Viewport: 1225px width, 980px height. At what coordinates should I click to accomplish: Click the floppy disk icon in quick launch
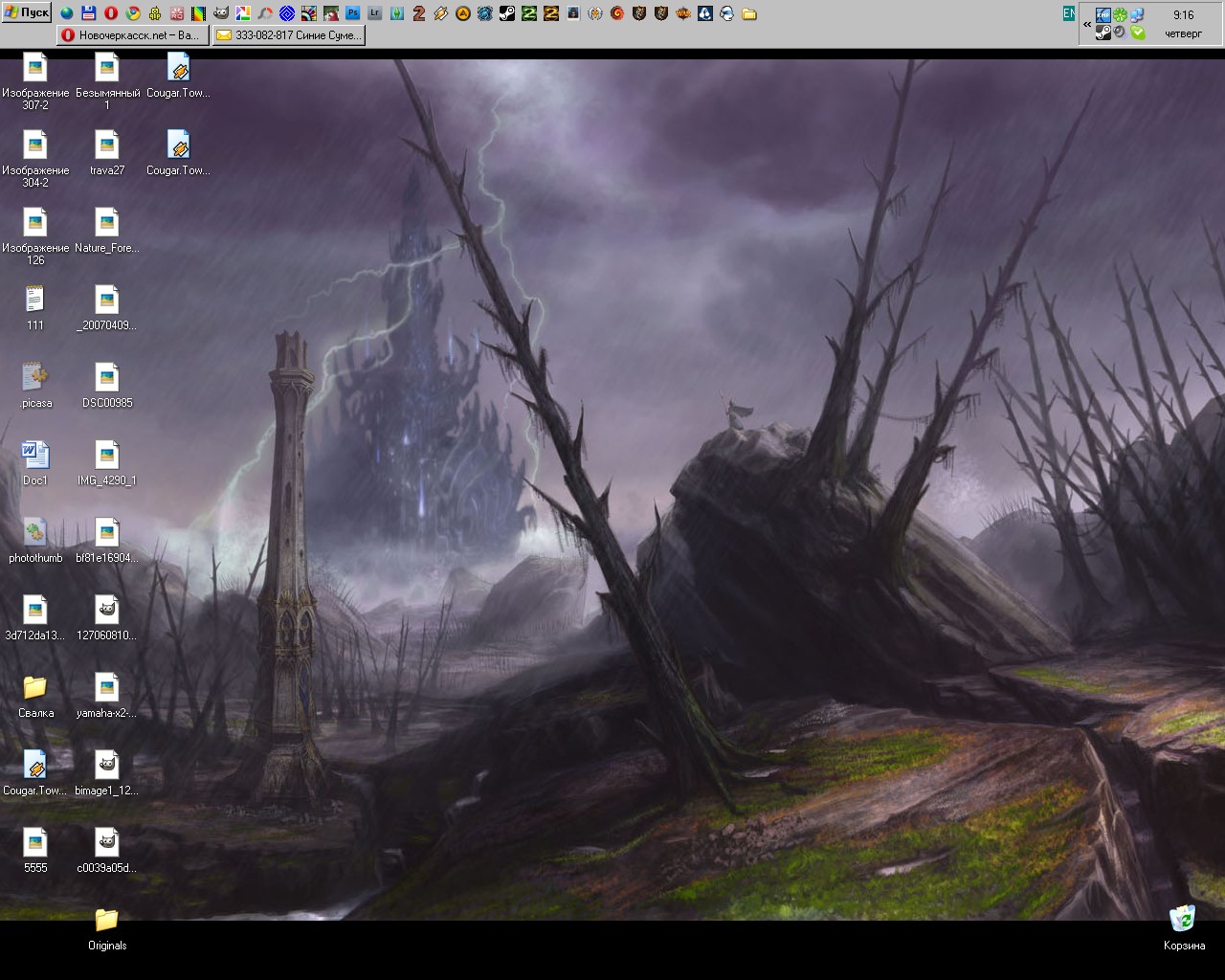(x=89, y=13)
